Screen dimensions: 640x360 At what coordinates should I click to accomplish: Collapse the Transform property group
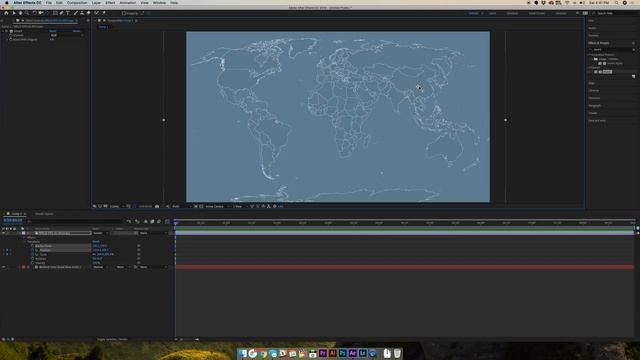(x=24, y=242)
